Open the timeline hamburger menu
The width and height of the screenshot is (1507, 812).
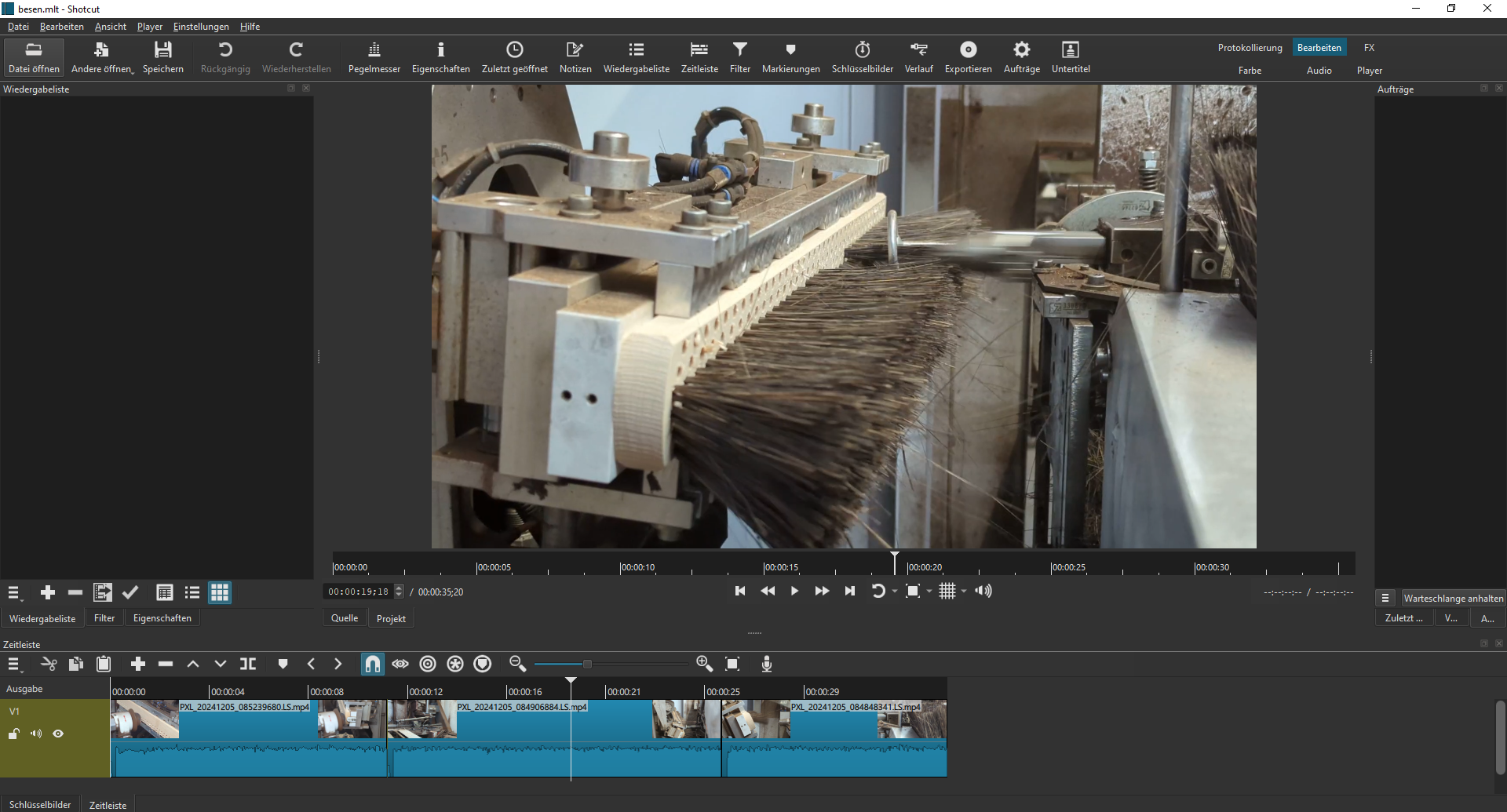coord(14,665)
